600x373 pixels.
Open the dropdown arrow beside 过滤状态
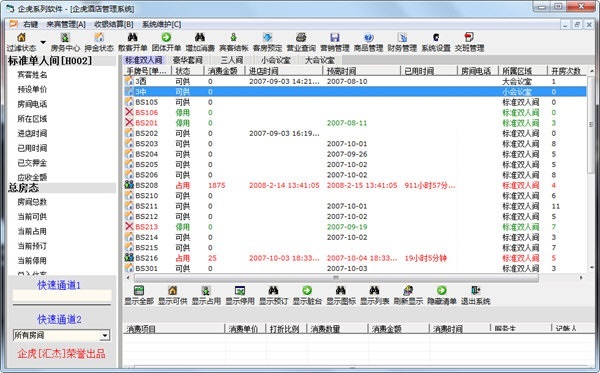43,42
